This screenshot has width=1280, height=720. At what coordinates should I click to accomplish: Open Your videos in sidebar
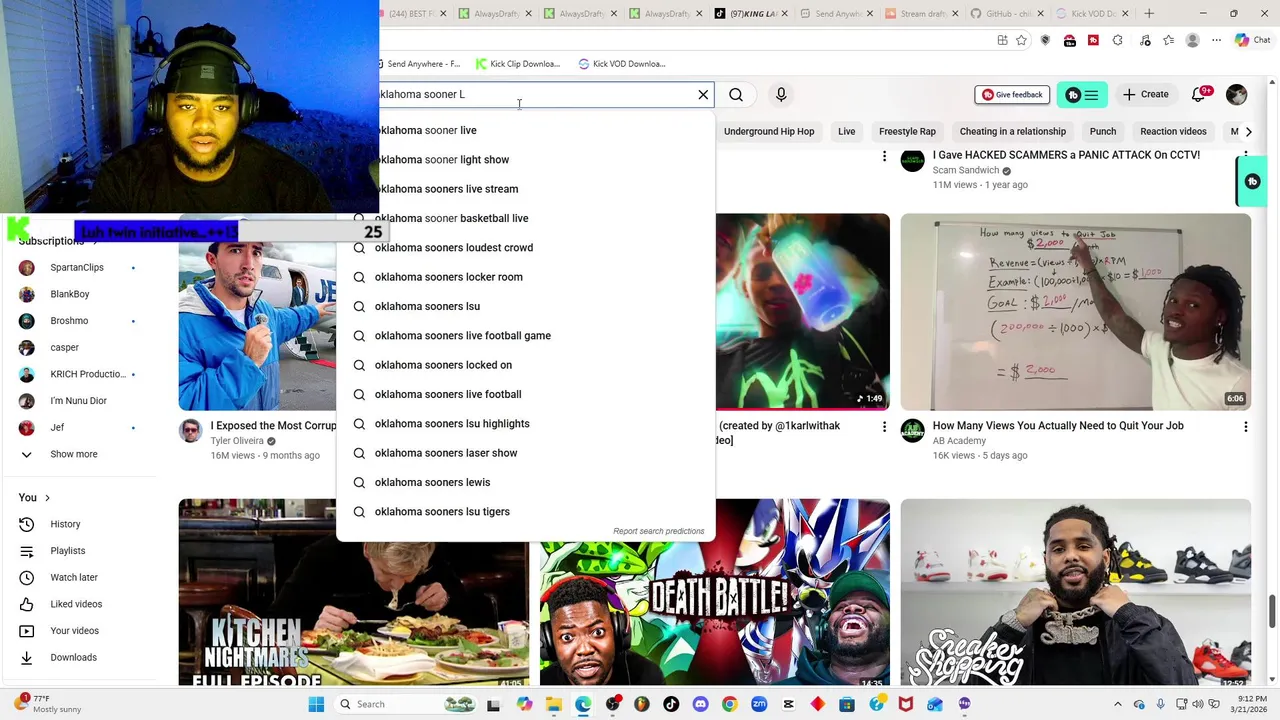74,631
